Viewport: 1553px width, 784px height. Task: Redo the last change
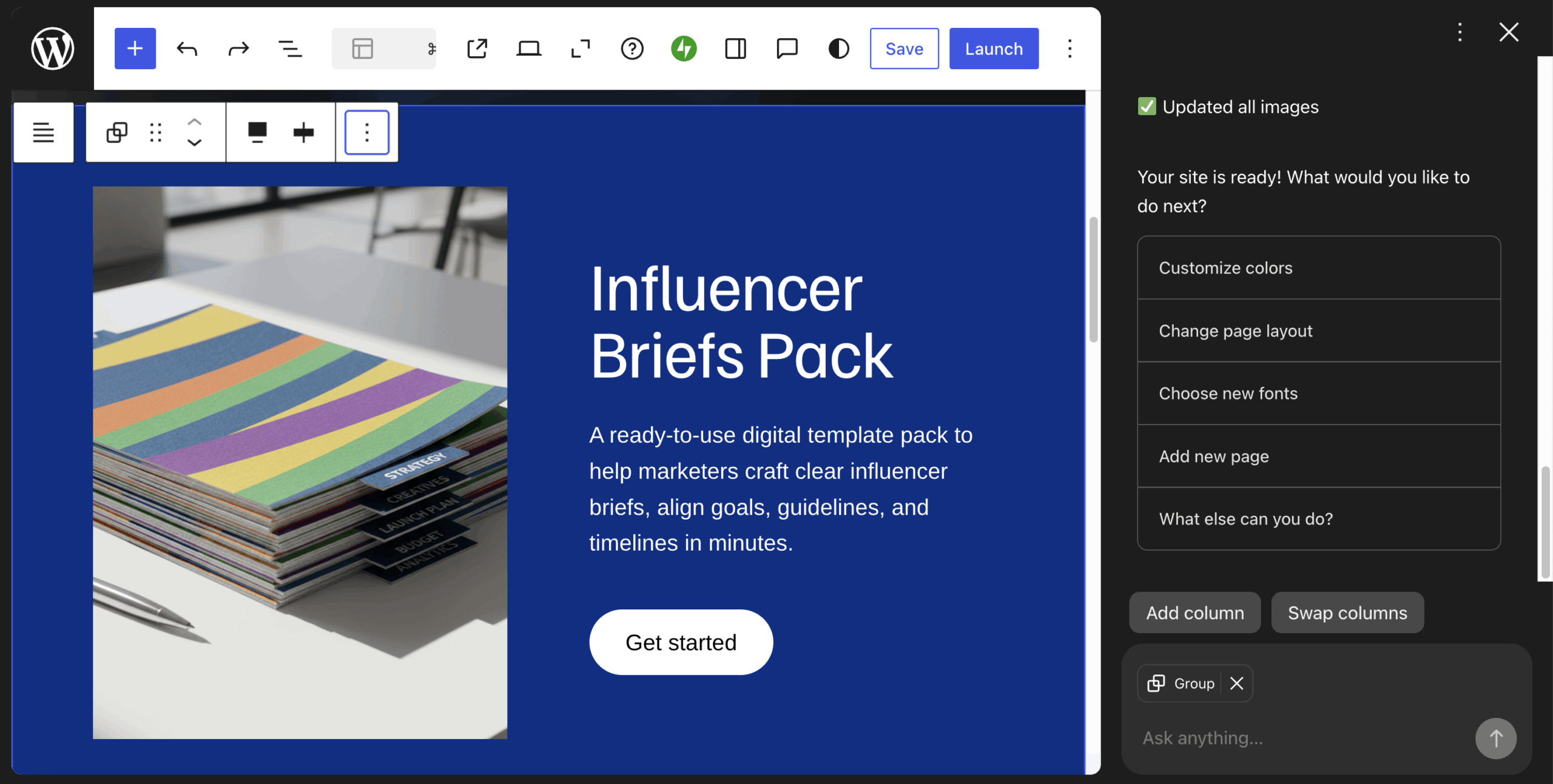(237, 49)
